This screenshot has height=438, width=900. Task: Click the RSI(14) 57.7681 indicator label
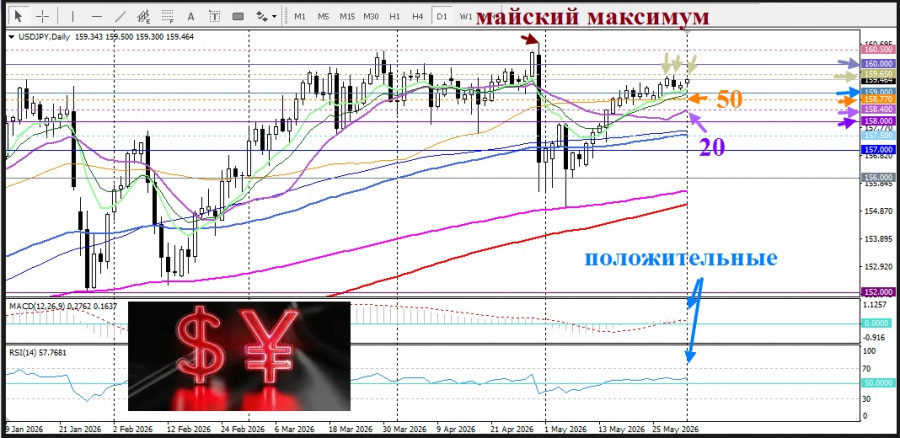[x=37, y=352]
